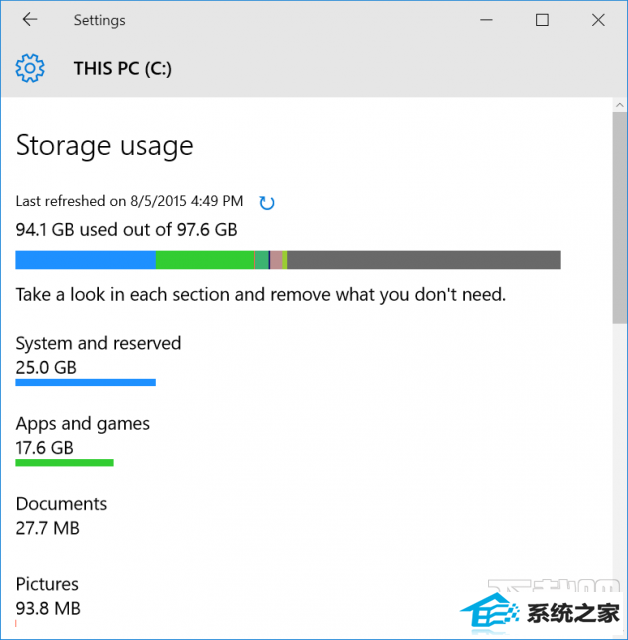Close the Settings window

point(598,20)
